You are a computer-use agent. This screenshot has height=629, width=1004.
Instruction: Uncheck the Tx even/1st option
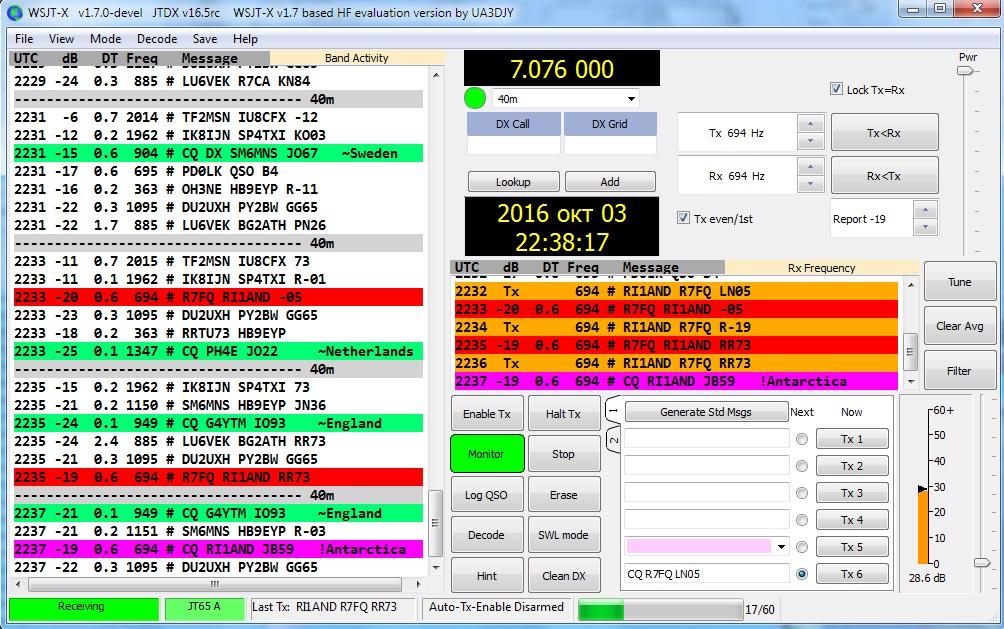coord(684,219)
